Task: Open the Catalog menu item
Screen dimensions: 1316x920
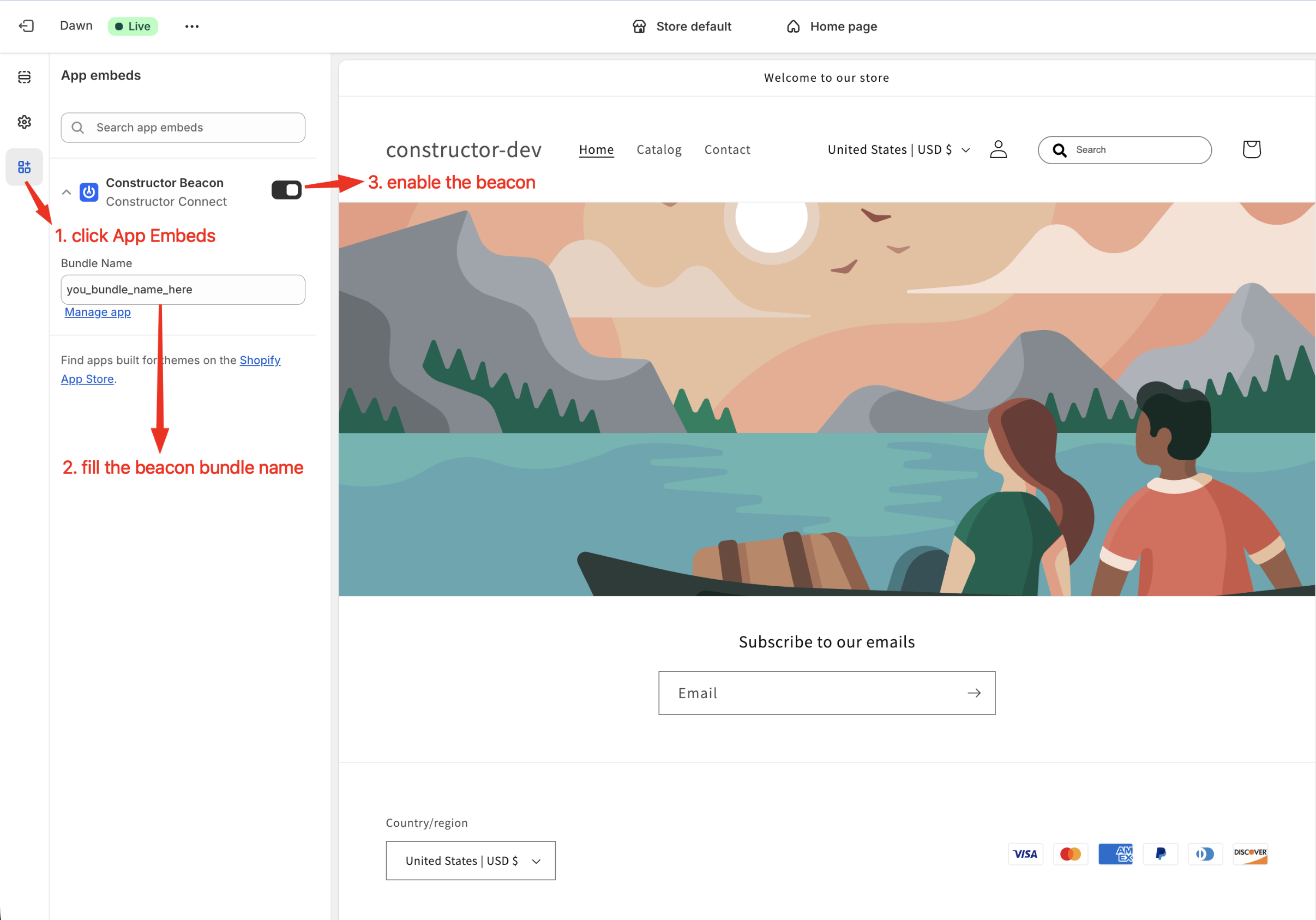Action: coord(659,149)
